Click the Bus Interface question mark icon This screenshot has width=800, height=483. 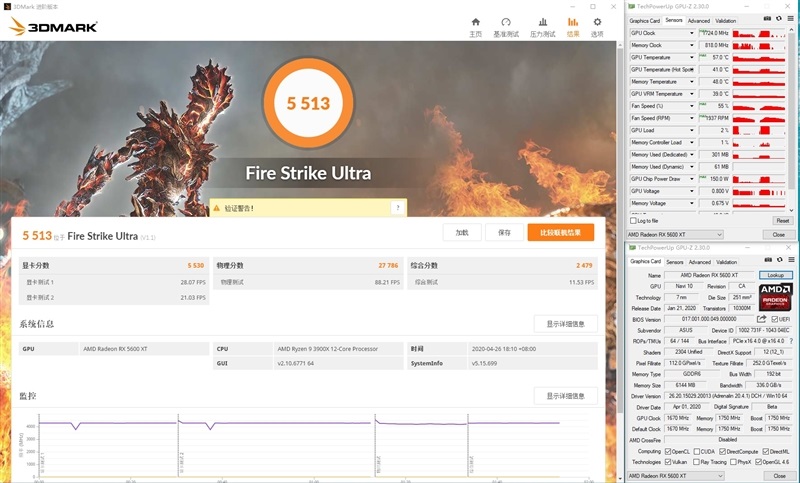point(789,341)
